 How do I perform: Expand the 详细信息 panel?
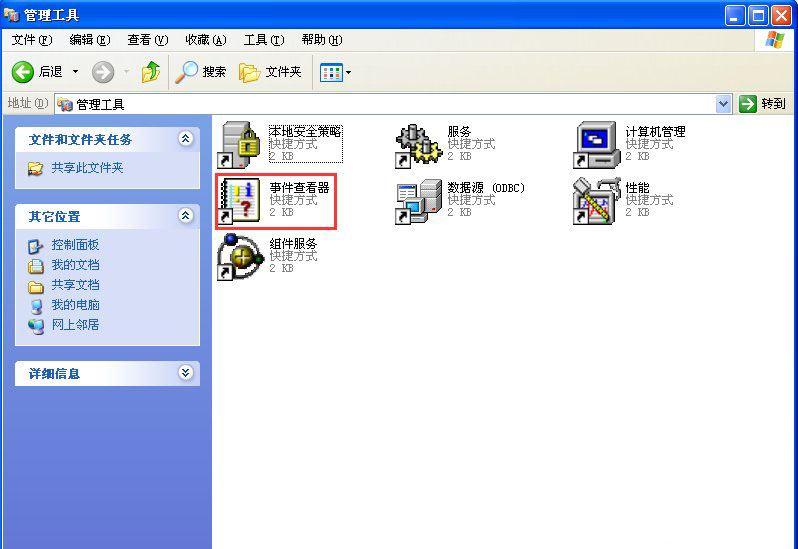[185, 373]
